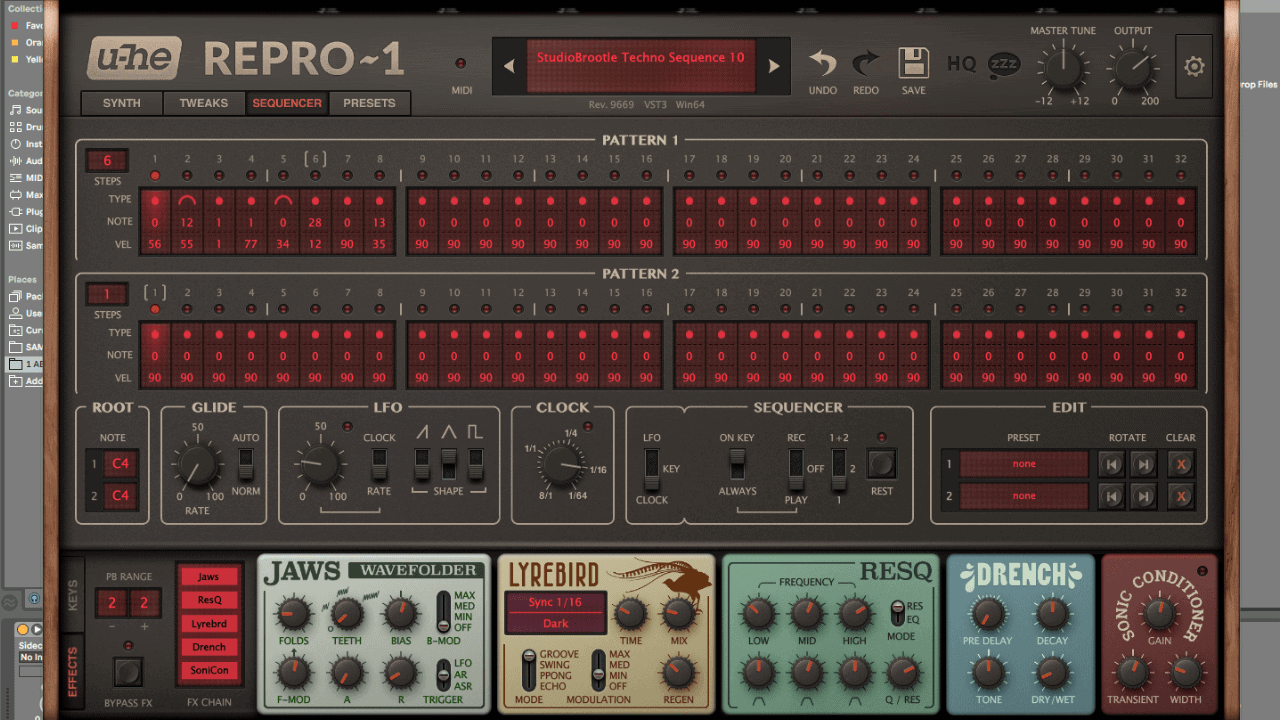Open the pattern 1 preset dropdown
This screenshot has width=1280, height=720.
pyautogui.click(x=1023, y=464)
